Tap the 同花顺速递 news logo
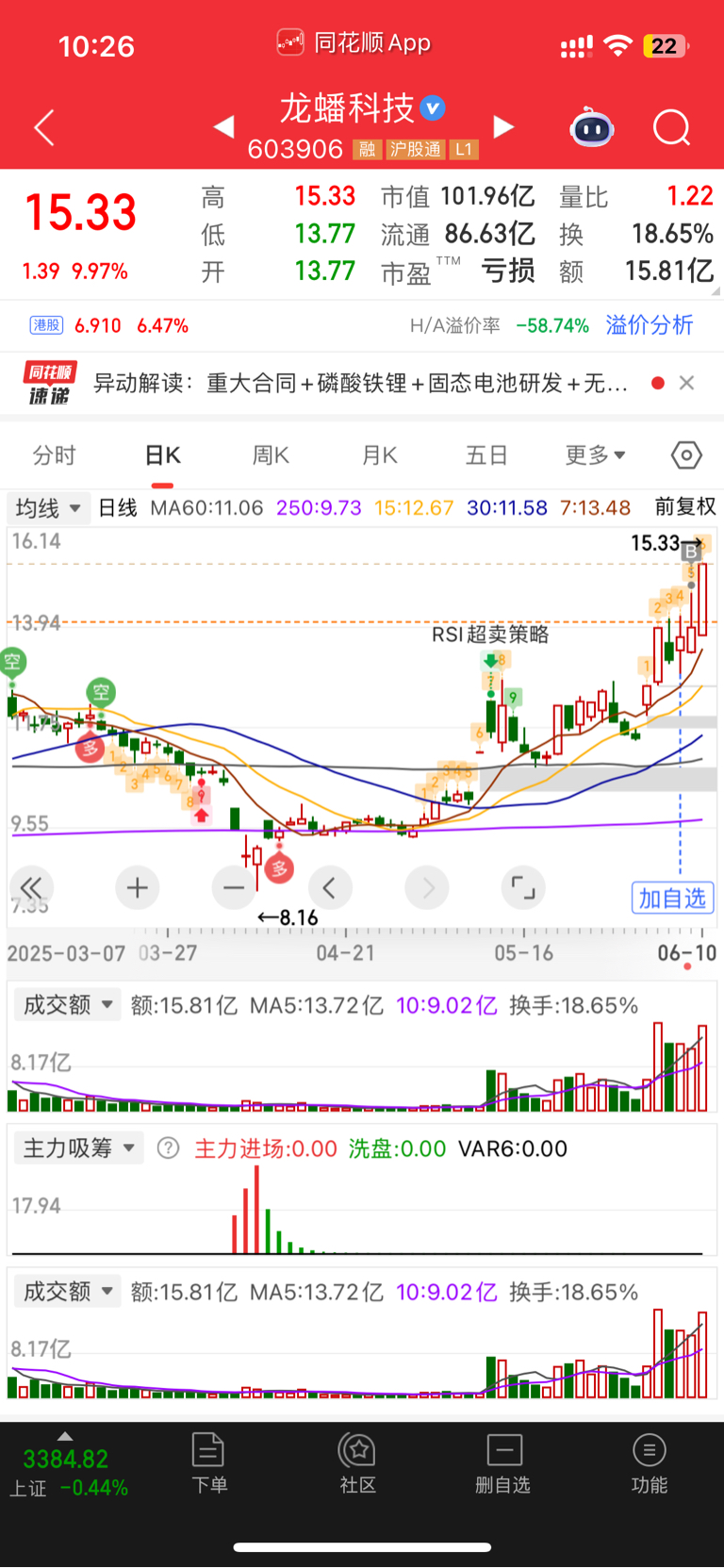This screenshot has height=1568, width=724. [49, 383]
